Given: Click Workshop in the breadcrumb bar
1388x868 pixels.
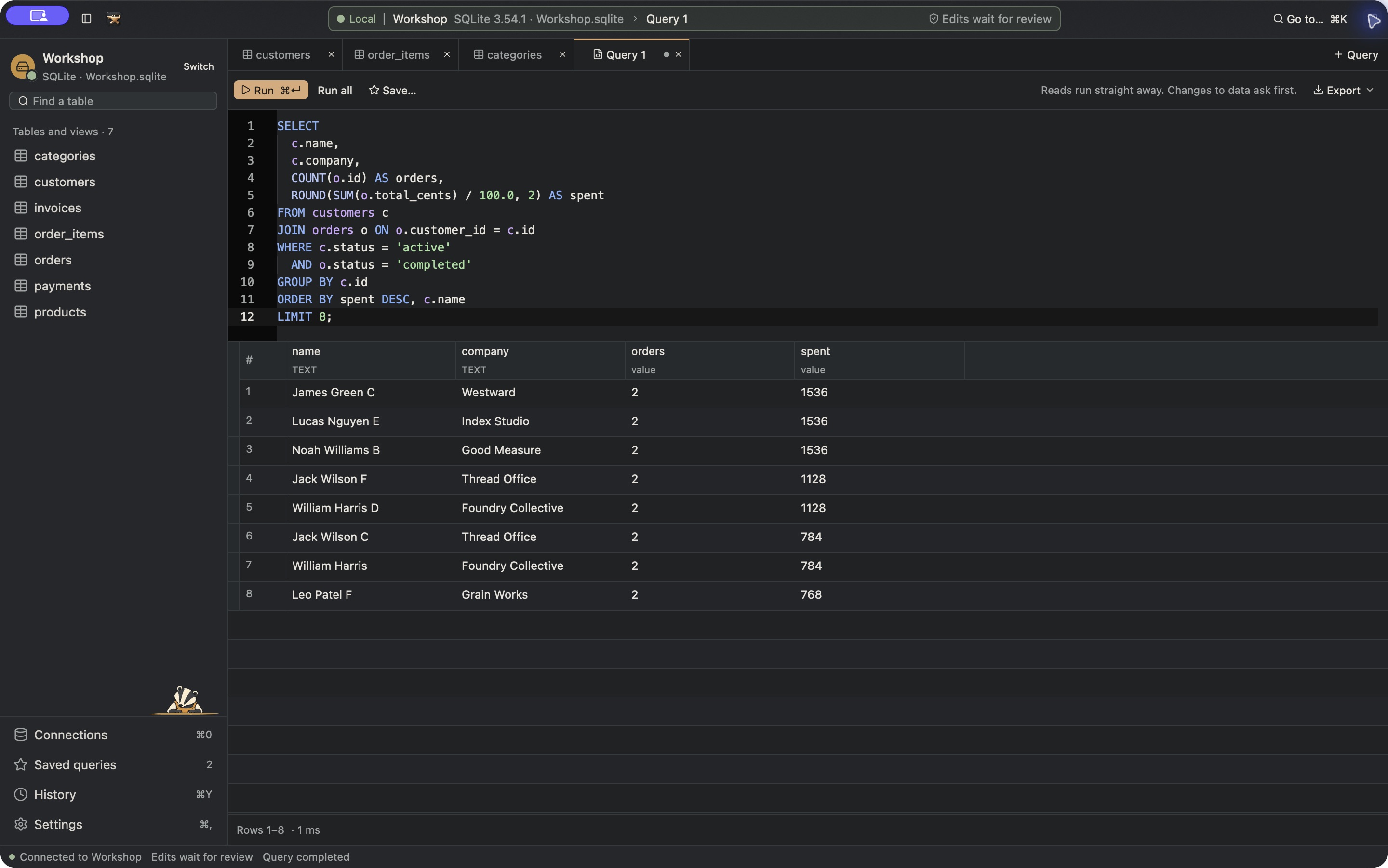Looking at the screenshot, I should tap(420, 19).
